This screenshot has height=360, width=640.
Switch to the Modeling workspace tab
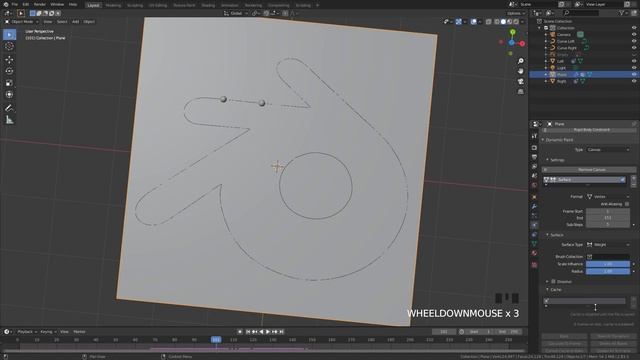113,5
